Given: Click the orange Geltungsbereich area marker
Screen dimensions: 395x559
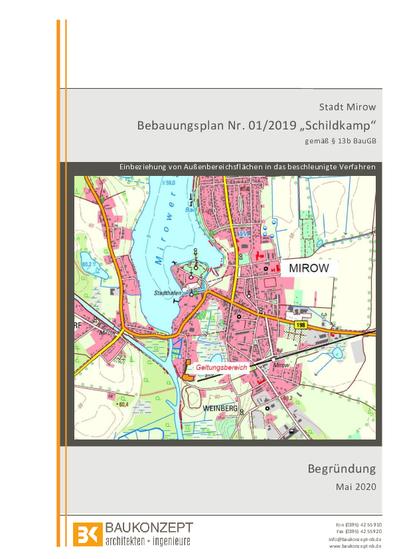Looking at the screenshot, I should coord(188,372).
